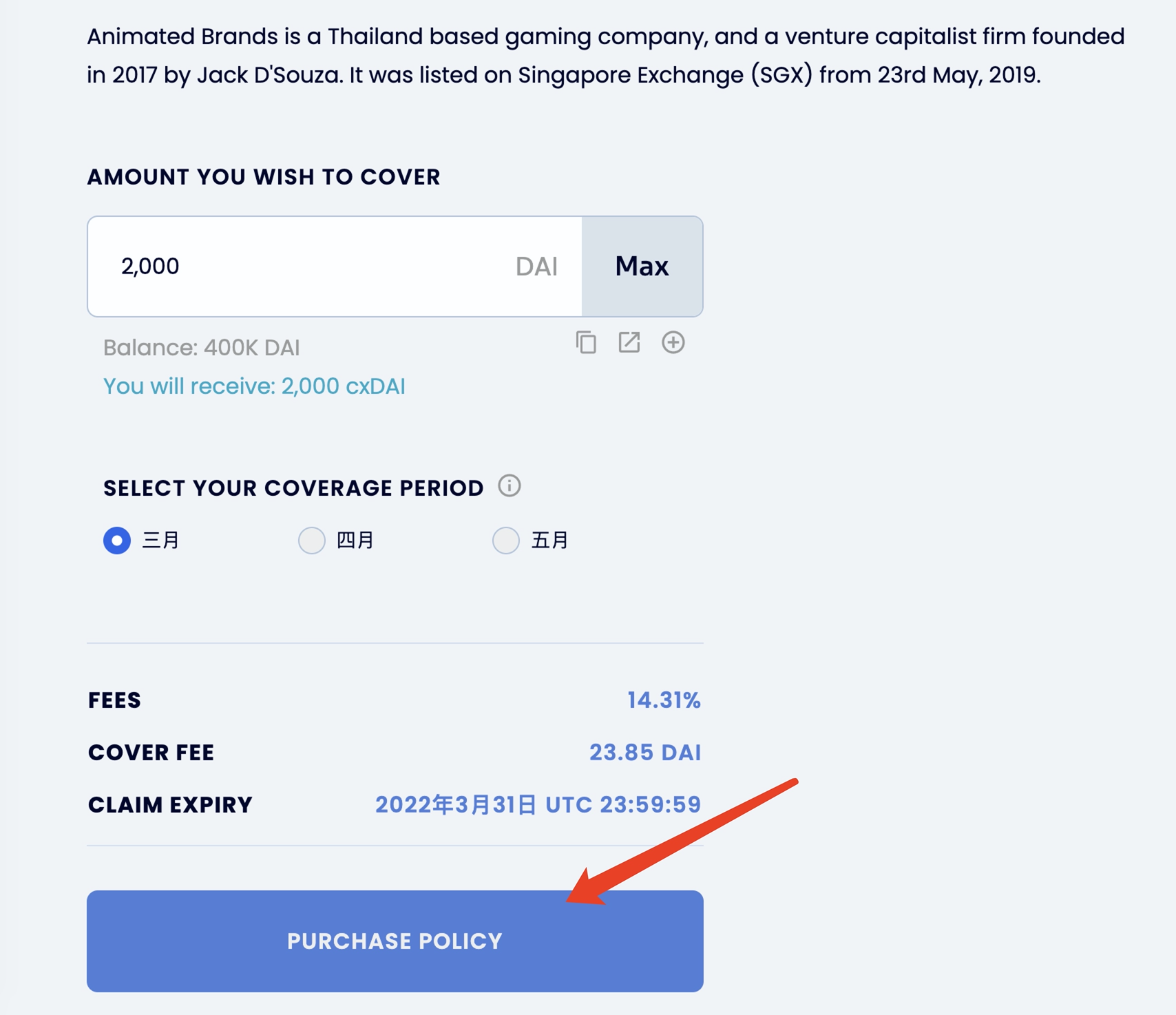The width and height of the screenshot is (1176, 1015).
Task: Click the 'Amount You Wish to Cover' heading
Action: coord(264,177)
